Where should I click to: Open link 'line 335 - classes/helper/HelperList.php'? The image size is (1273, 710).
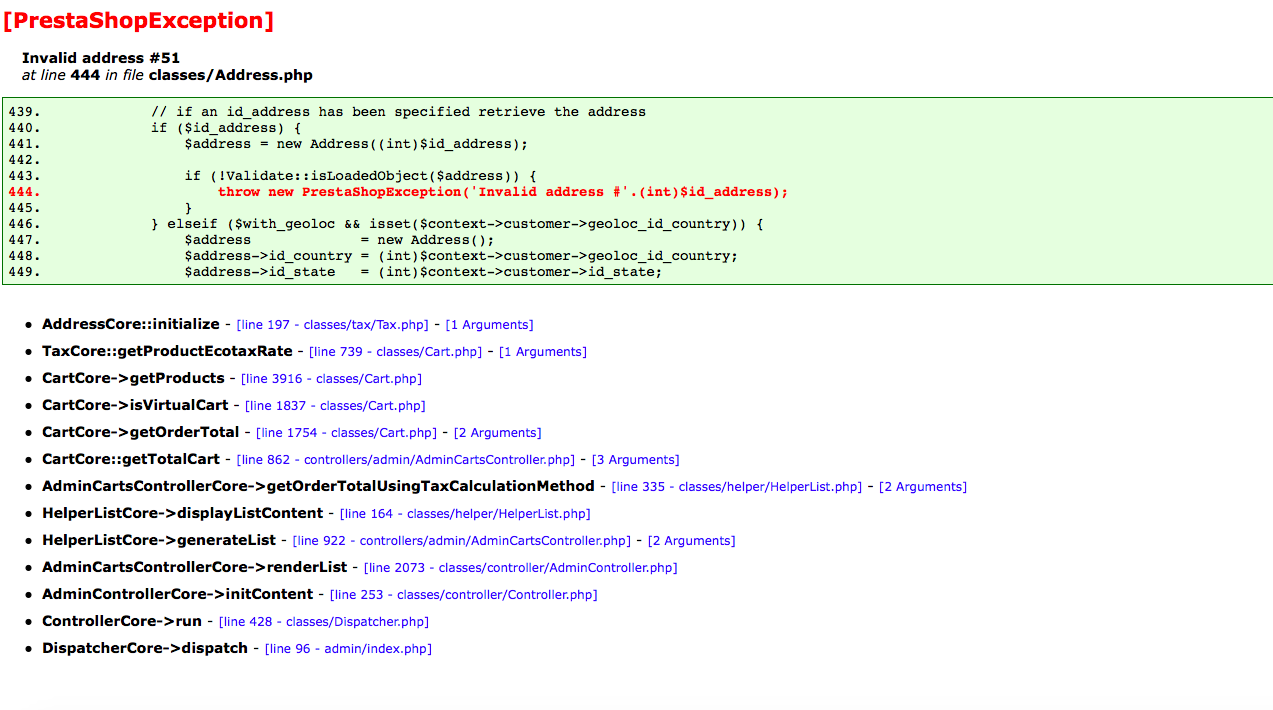coord(737,487)
